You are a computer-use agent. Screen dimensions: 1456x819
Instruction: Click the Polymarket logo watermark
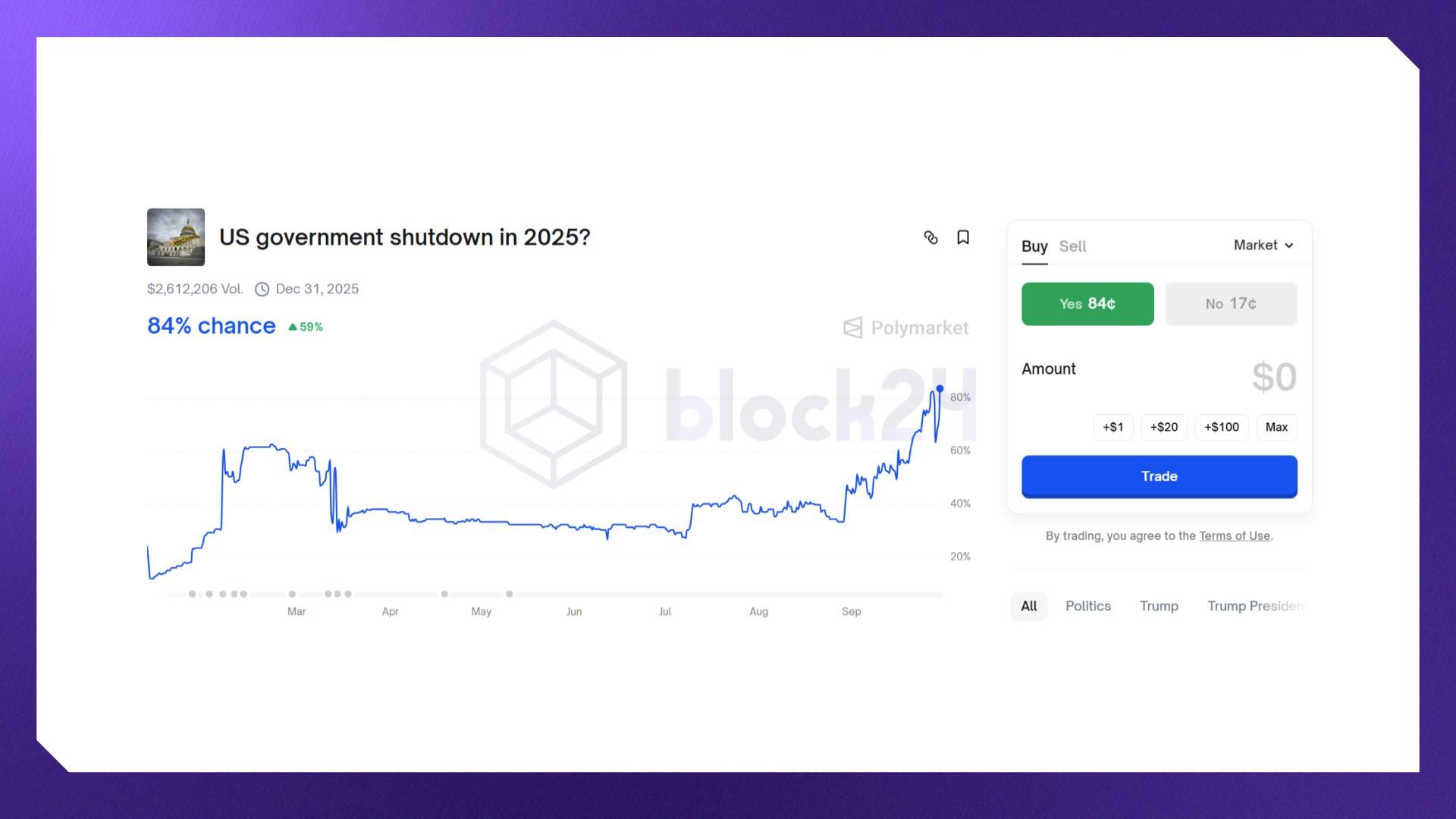[x=906, y=328]
